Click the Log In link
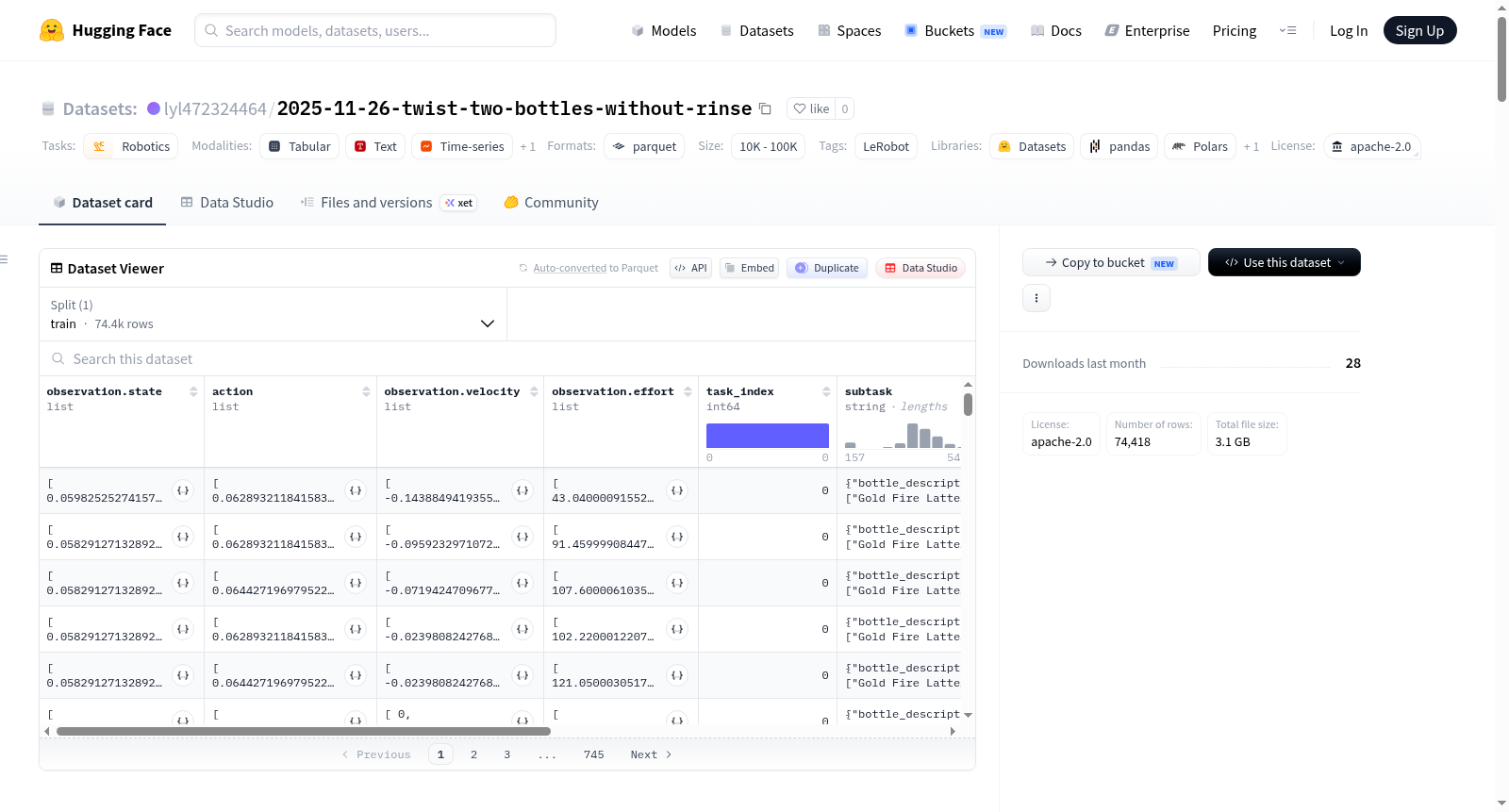This screenshot has width=1509, height=812. [x=1349, y=31]
